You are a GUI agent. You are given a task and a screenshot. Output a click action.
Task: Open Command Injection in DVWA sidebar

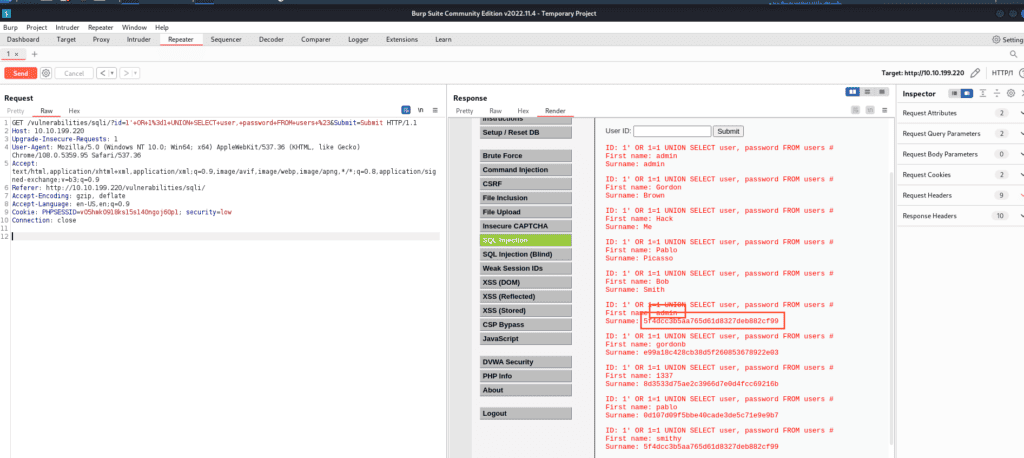coord(526,170)
